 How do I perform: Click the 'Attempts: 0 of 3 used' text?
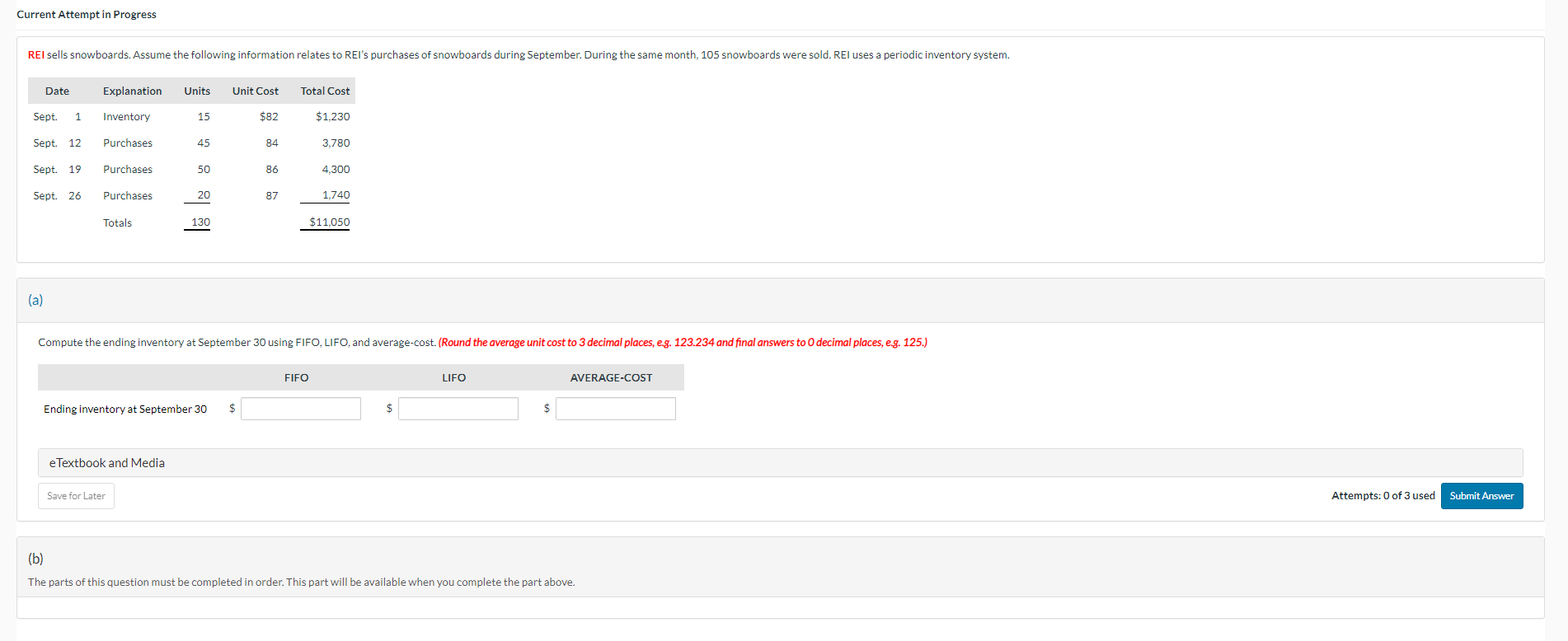(x=1383, y=496)
